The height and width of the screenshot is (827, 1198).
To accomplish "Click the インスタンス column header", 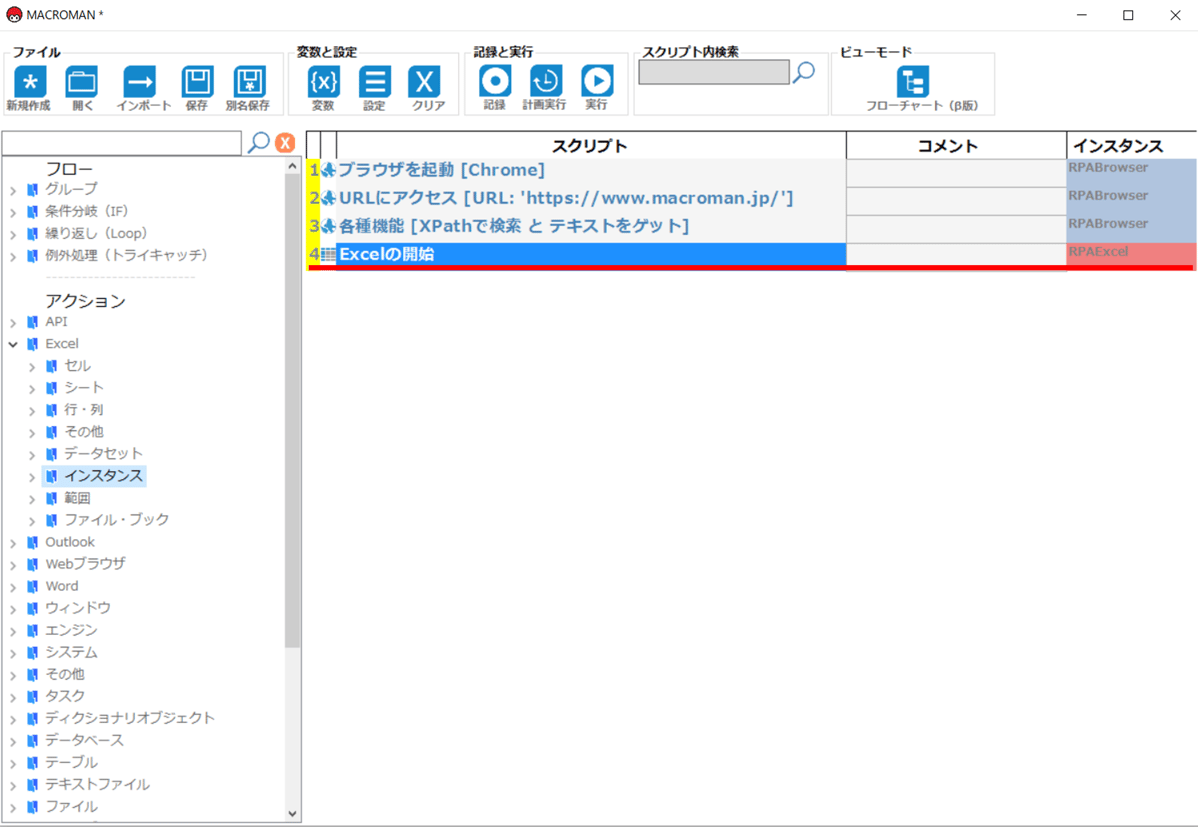I will pos(1132,145).
